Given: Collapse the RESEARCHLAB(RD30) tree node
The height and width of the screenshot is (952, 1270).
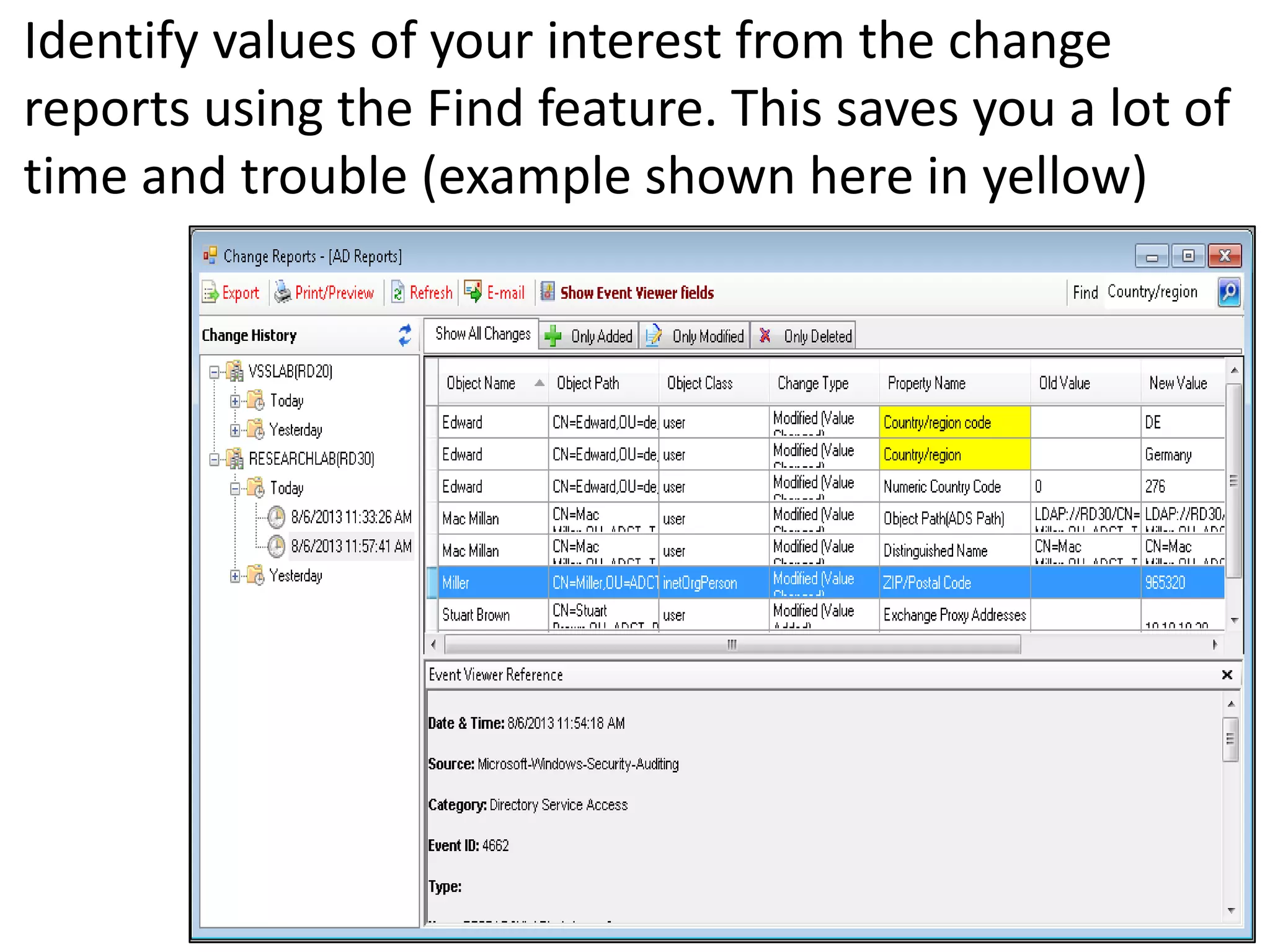Looking at the screenshot, I should coord(215,459).
